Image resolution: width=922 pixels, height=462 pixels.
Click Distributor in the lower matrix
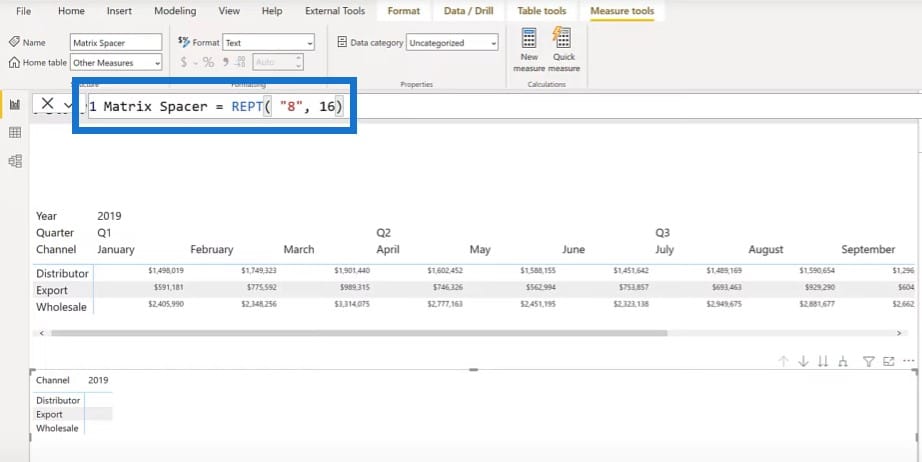[x=58, y=400]
